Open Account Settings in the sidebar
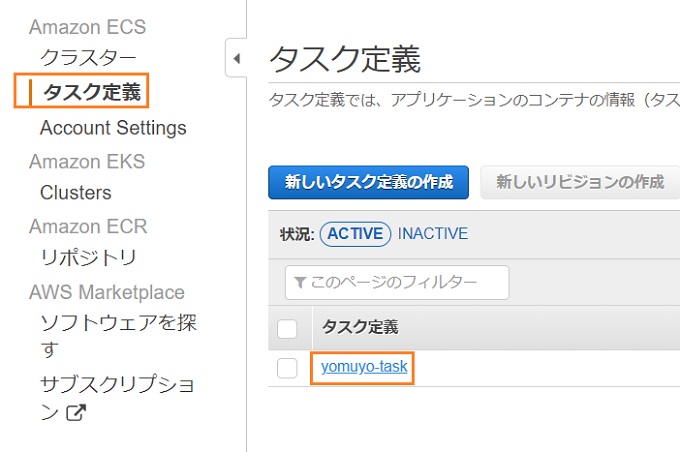 click(113, 128)
